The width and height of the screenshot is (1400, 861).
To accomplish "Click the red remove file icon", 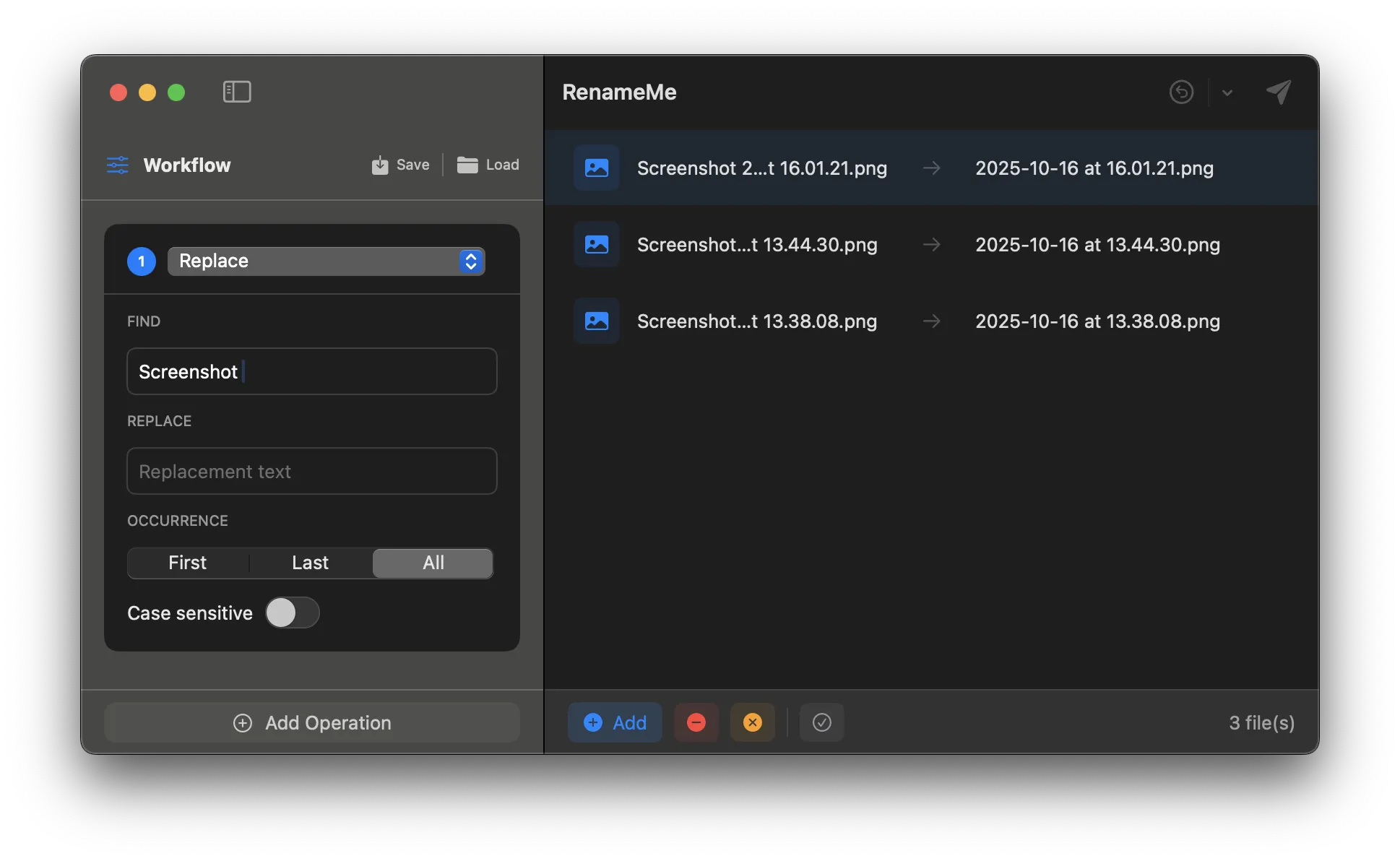I will tap(696, 722).
